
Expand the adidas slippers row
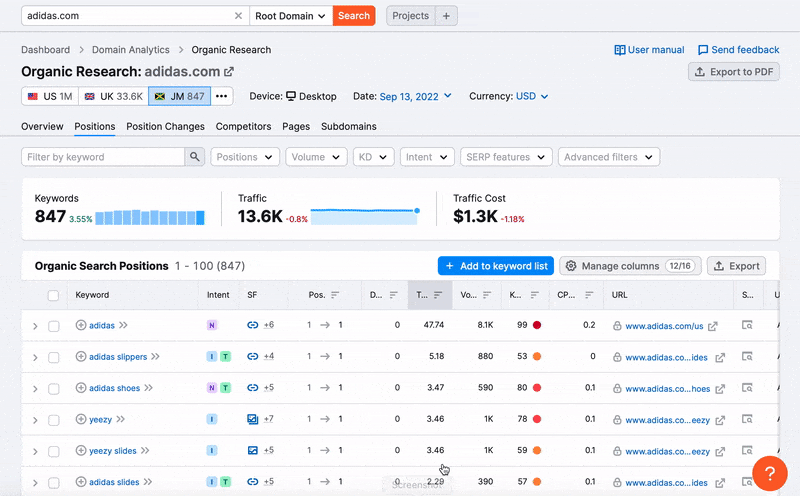35,358
